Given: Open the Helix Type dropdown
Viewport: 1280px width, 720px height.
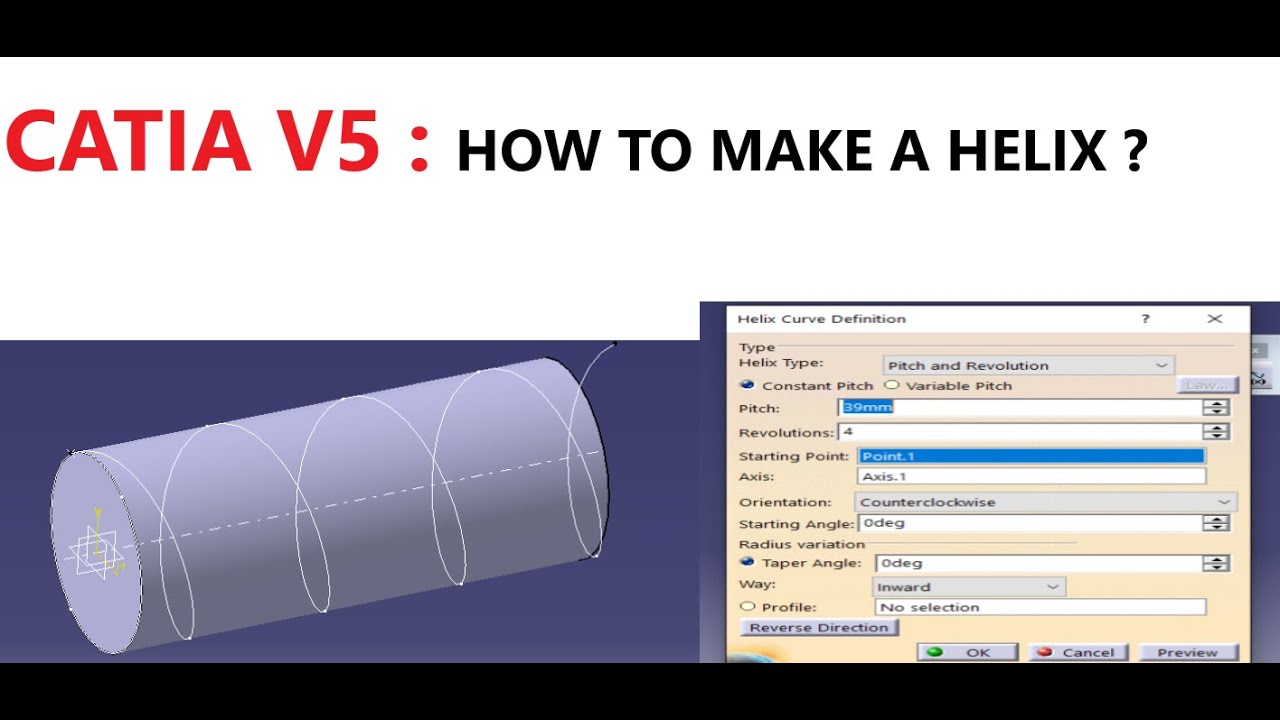Looking at the screenshot, I should tap(1028, 366).
